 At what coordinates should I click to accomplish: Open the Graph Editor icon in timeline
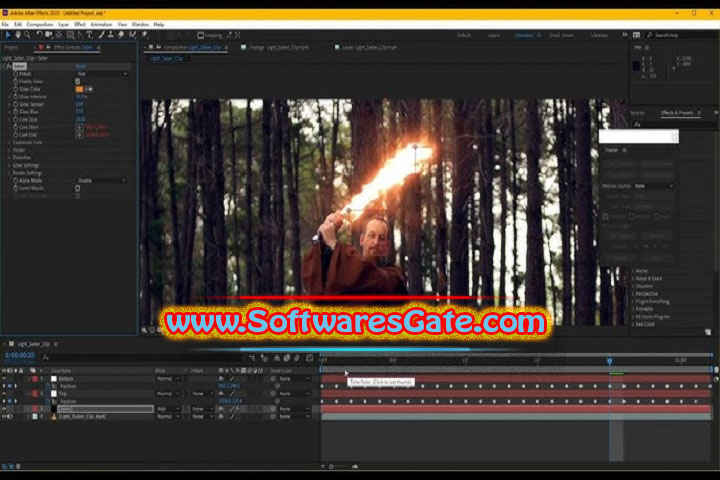(309, 358)
